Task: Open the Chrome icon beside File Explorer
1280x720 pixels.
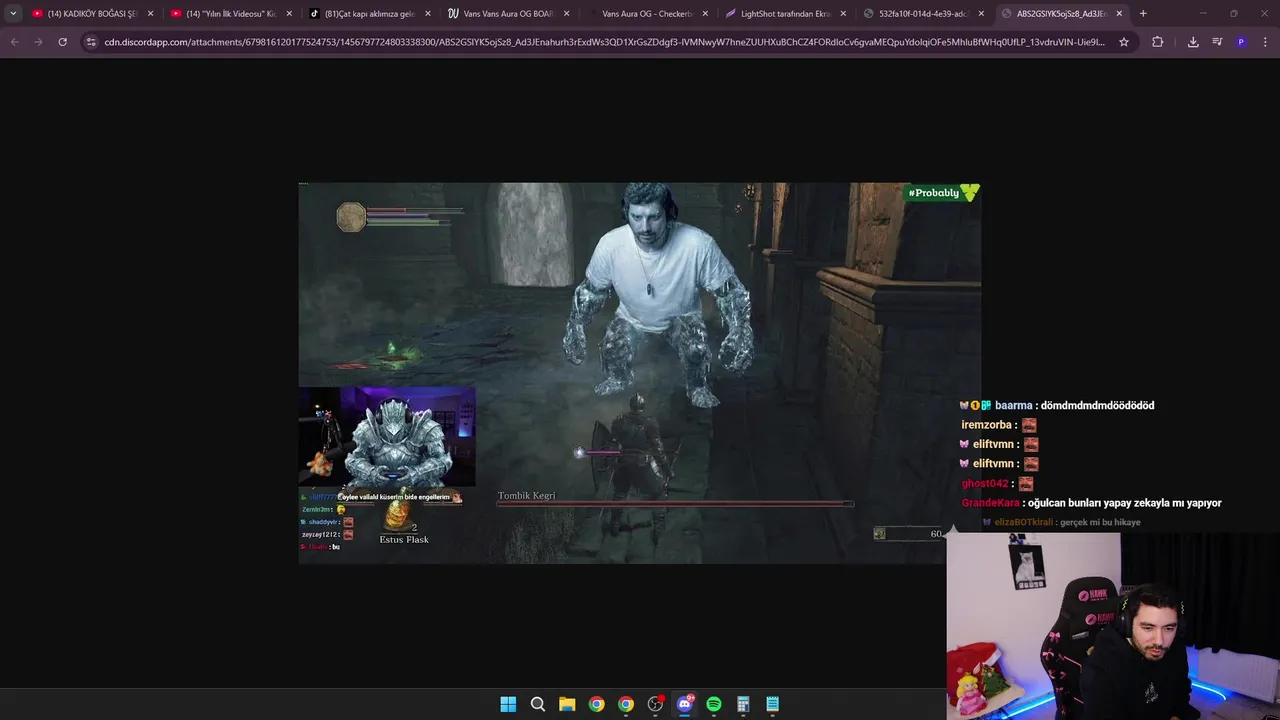Action: [x=596, y=704]
